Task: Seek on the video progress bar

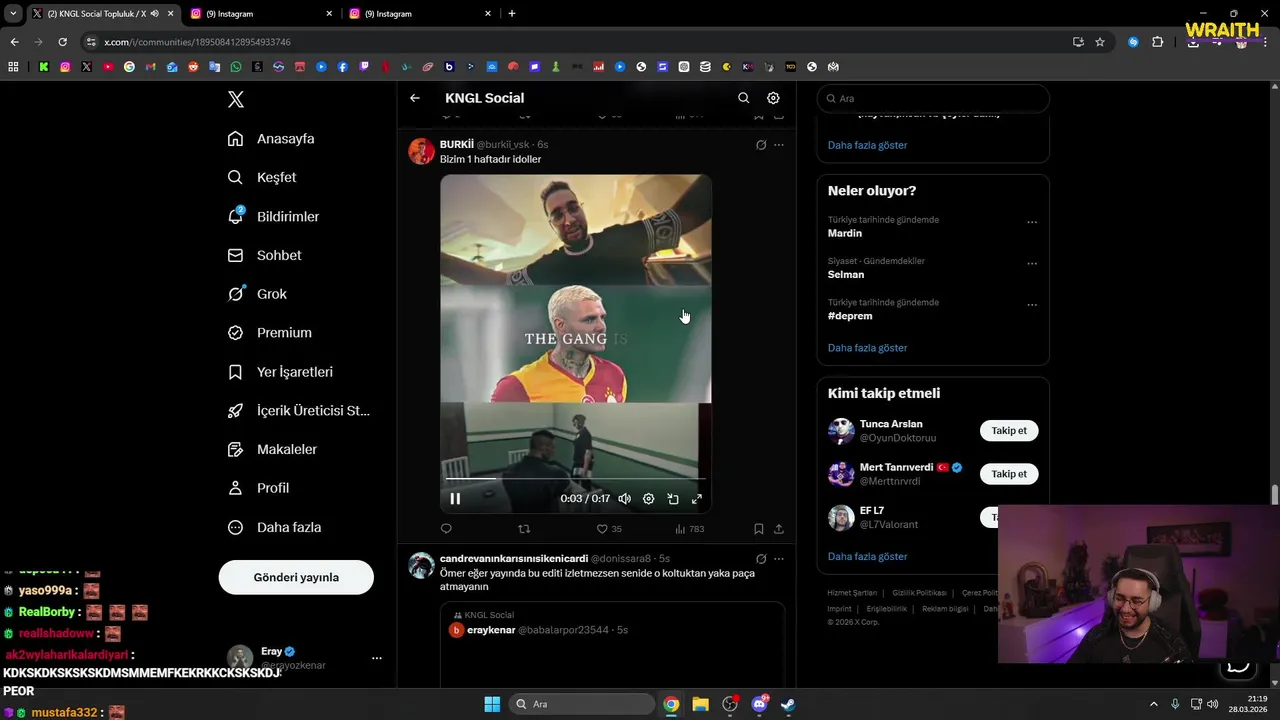Action: [575, 479]
